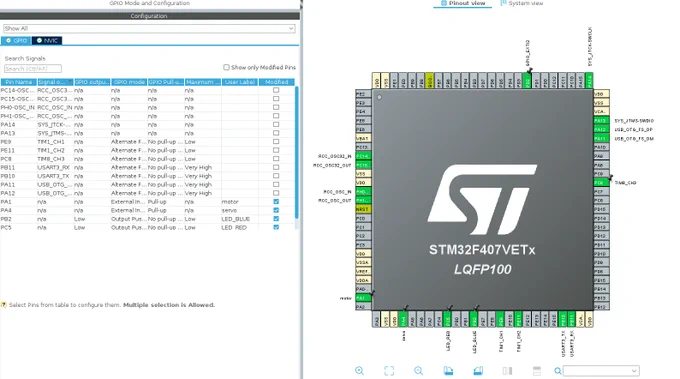The image size is (680, 379).
Task: Select the PE9 row in table
Action: pyautogui.click(x=147, y=142)
